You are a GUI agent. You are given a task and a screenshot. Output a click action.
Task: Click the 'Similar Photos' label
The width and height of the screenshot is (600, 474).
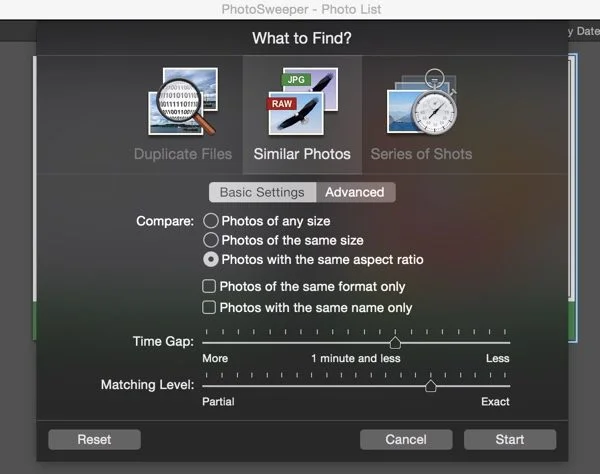point(302,154)
